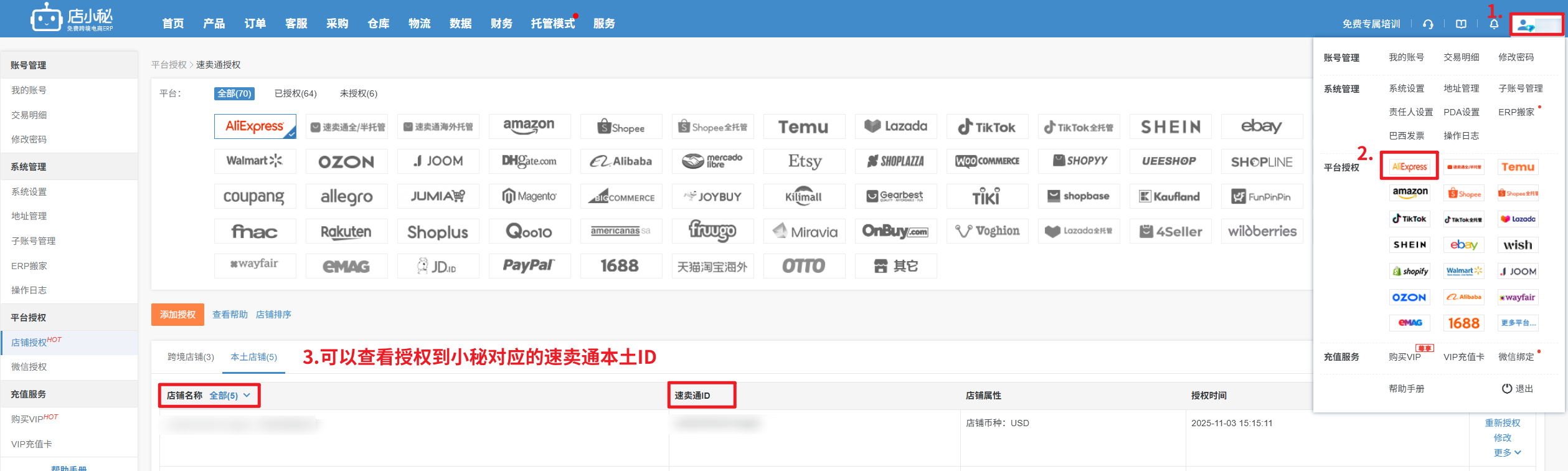Open the help book icon in header
Viewport: 1568px width, 471px height.
(x=1461, y=24)
